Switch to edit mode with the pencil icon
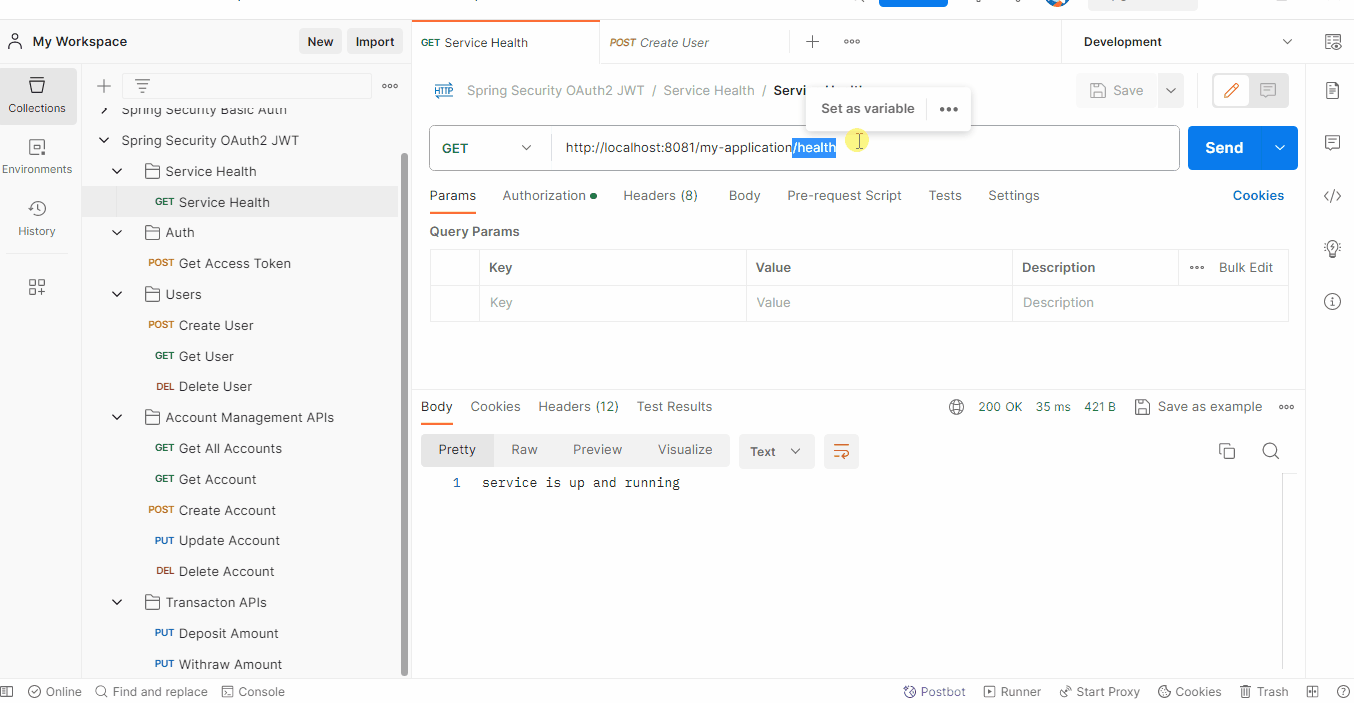The image size is (1354, 703). point(1231,90)
